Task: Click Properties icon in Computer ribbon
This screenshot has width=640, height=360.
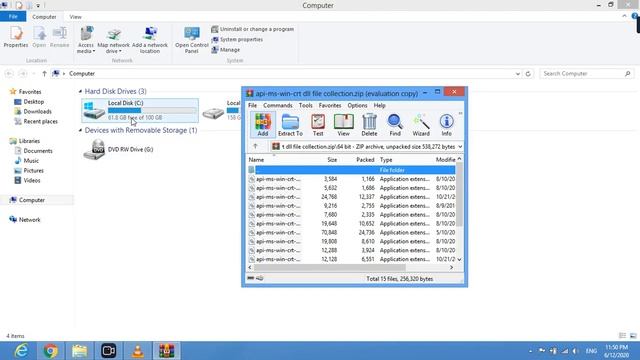Action: tap(16, 37)
